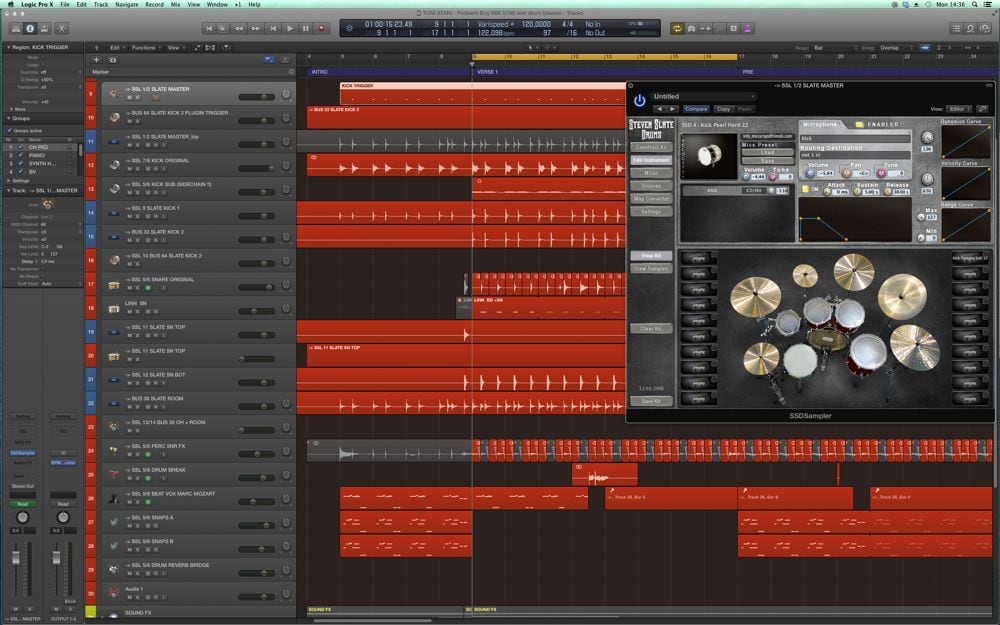Open the Tracks area View dropdown
This screenshot has height=625, width=1000.
[x=175, y=47]
